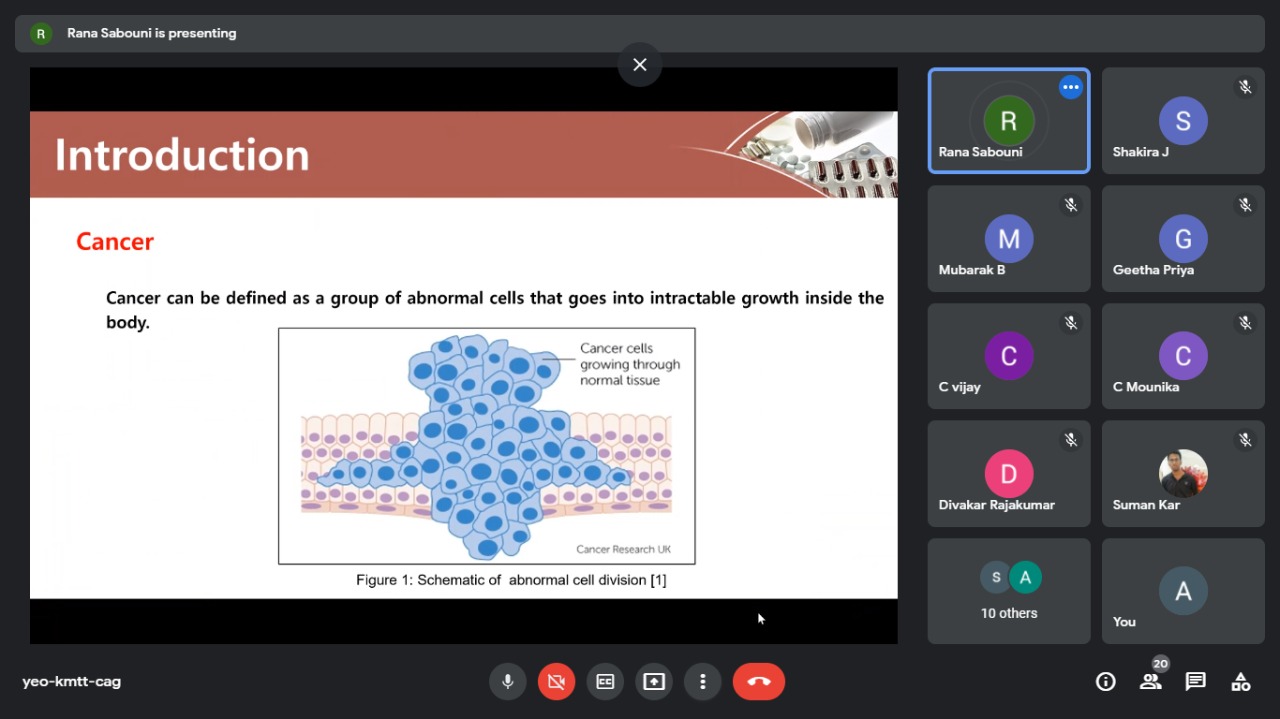The width and height of the screenshot is (1280, 719).
Task: Open the activities icon
Action: 1240,682
